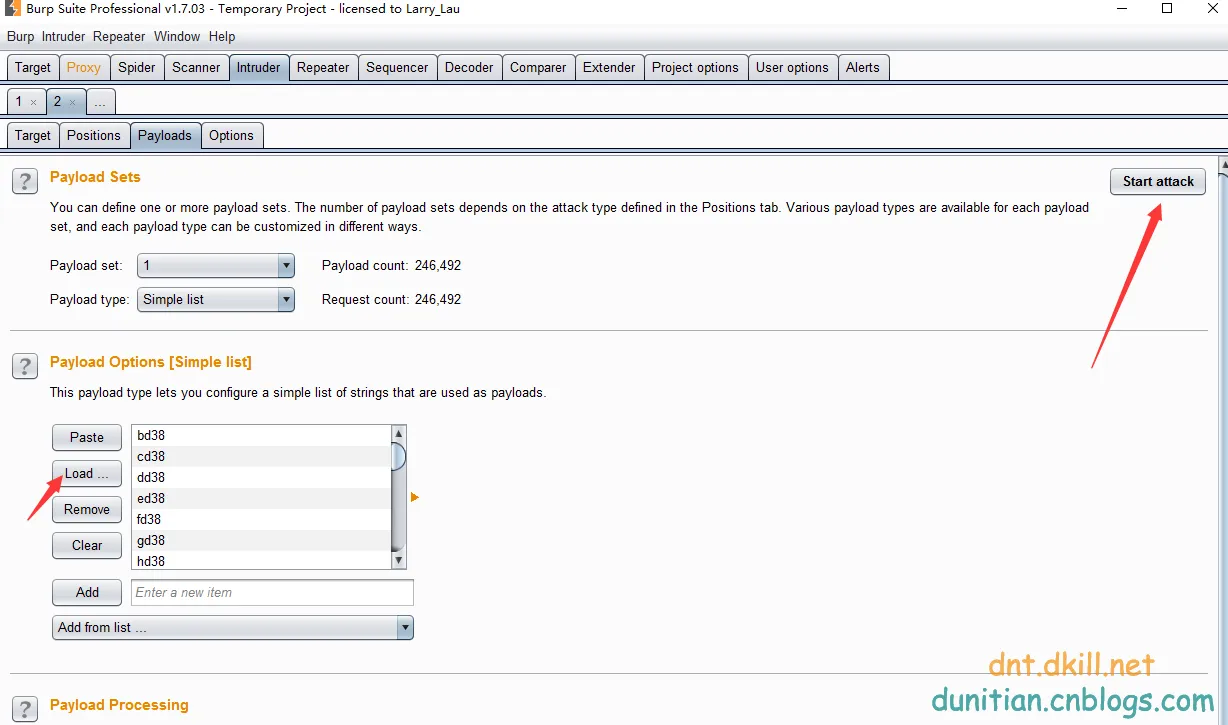Screen dimensions: 1228x725
Task: Click the Start attack button
Action: tap(1158, 182)
